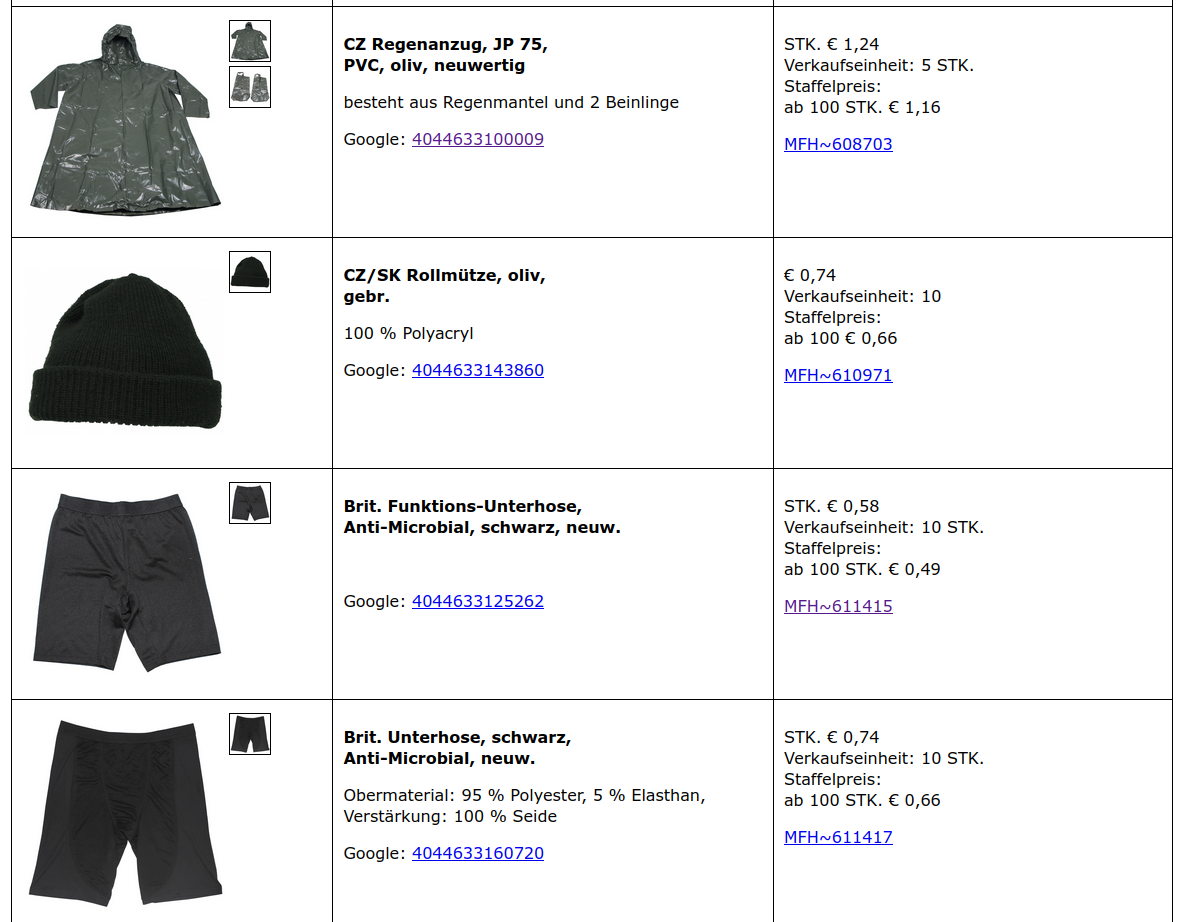Open the MFH~610971 link

coord(838,375)
